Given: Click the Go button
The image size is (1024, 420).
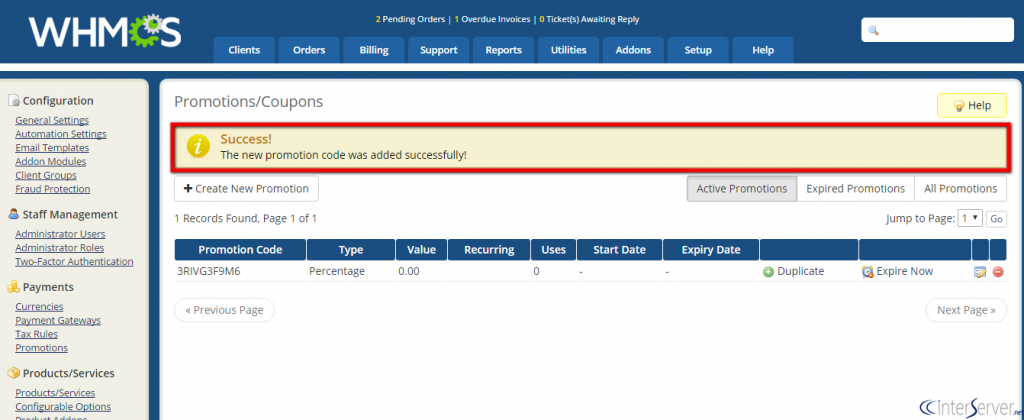Looking at the screenshot, I should (x=997, y=219).
